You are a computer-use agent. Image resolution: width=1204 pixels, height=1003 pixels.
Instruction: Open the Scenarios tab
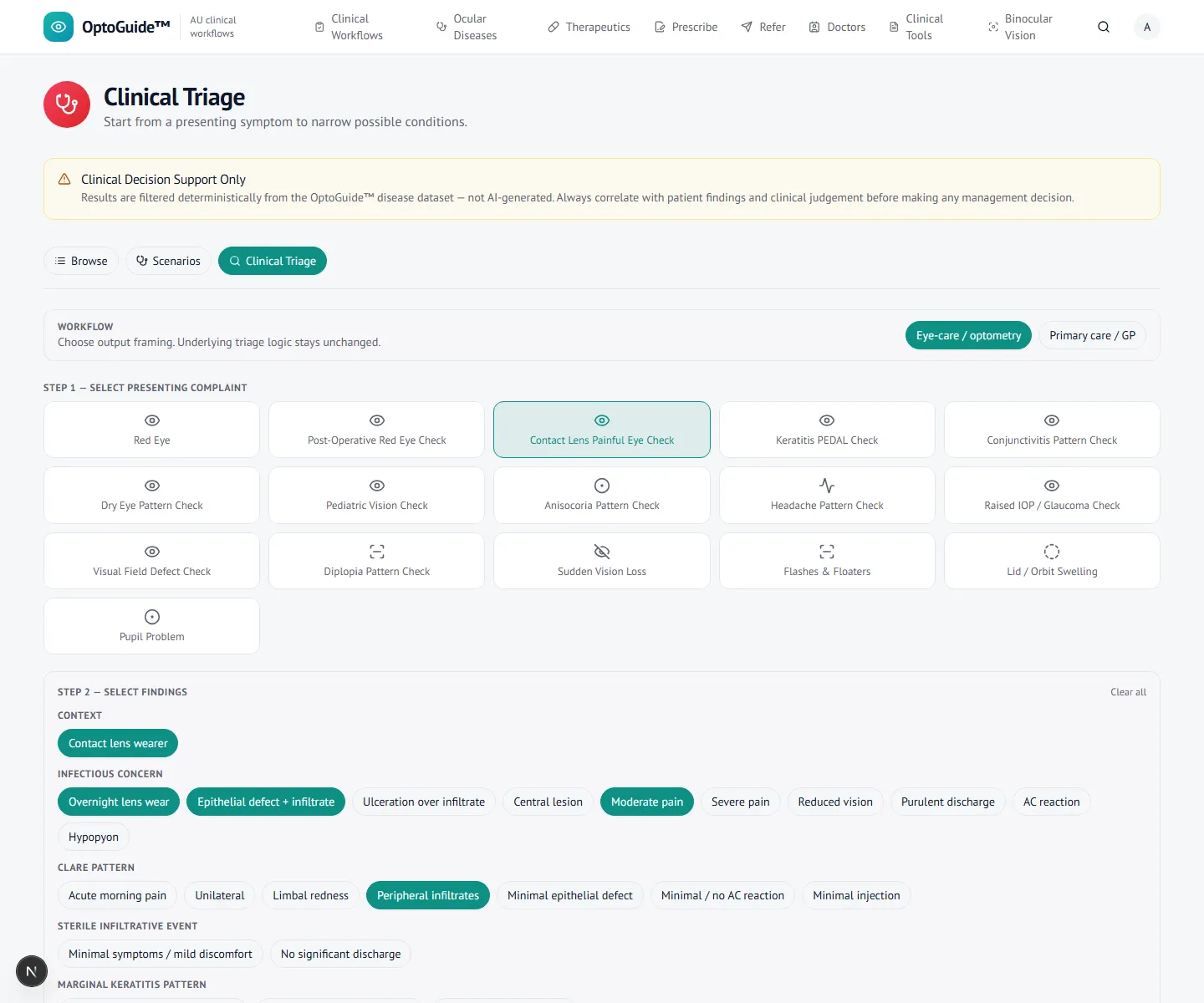(x=168, y=261)
